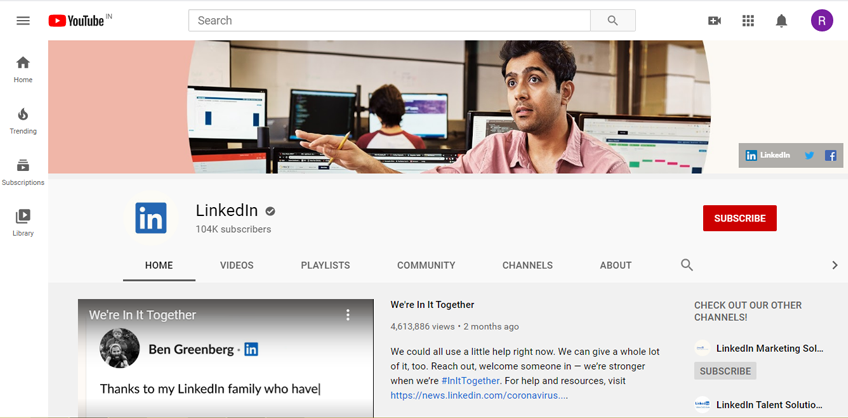
Task: Select the HOME channel tab
Action: [x=159, y=266]
